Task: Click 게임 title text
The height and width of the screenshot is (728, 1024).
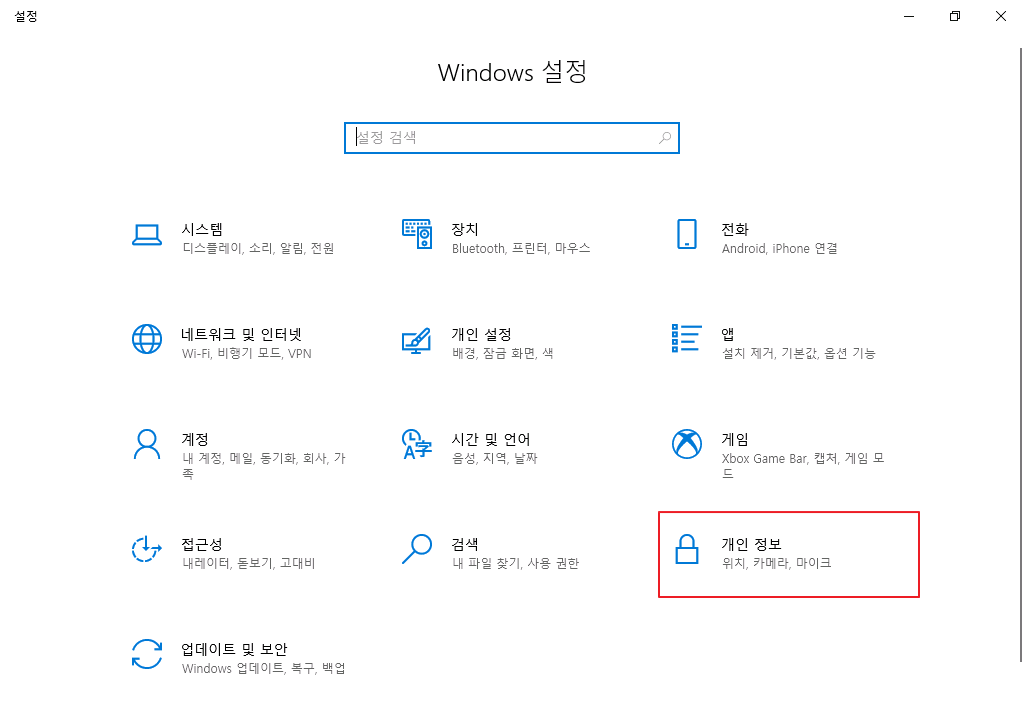Action: click(x=735, y=439)
